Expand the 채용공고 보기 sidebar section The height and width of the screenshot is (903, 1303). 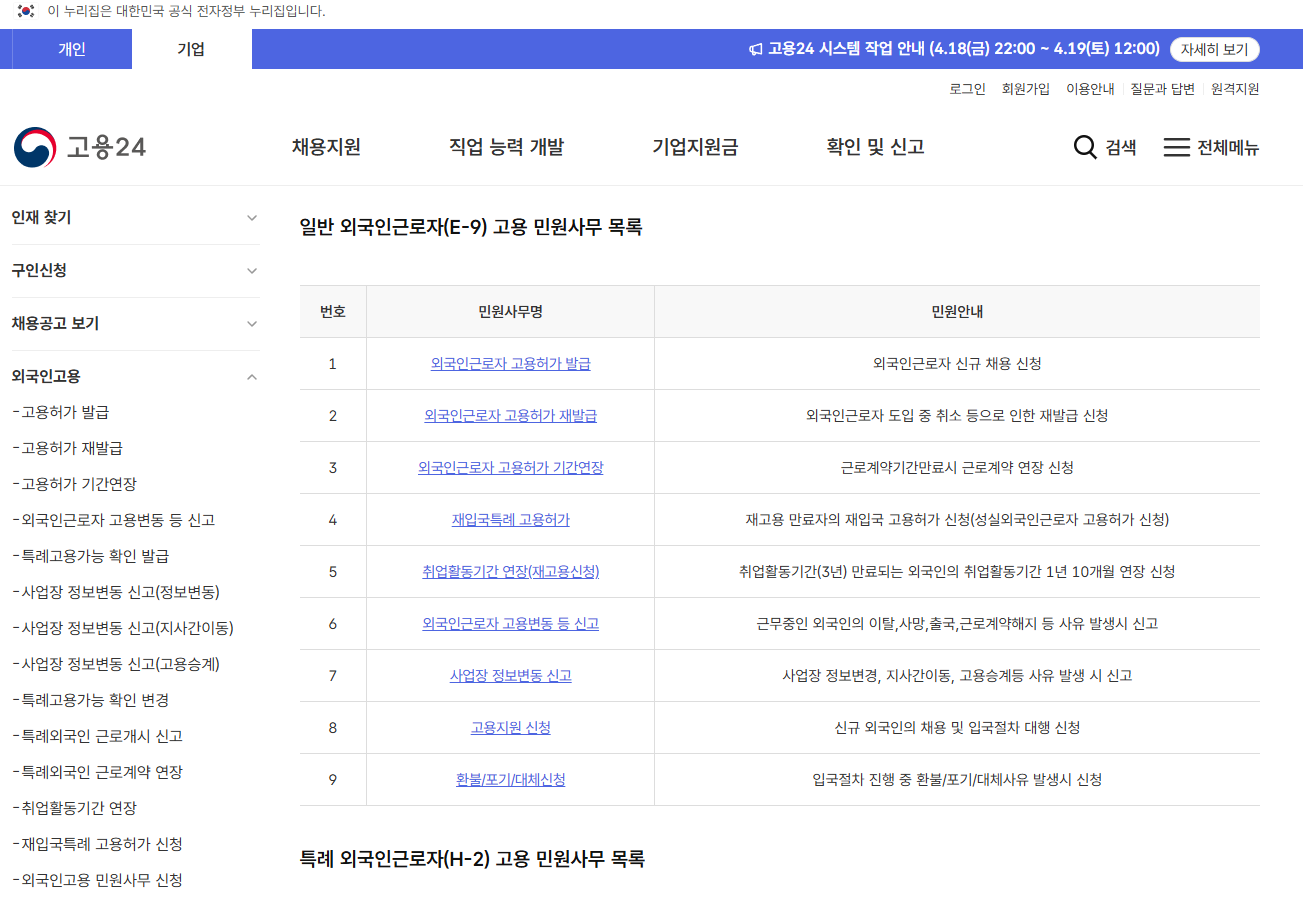(x=252, y=324)
